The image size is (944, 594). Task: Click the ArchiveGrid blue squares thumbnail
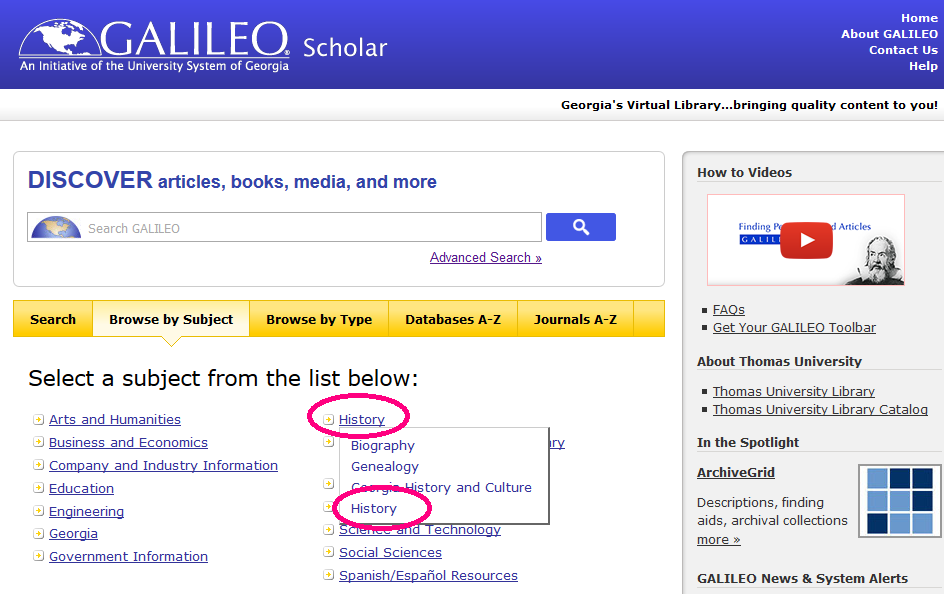(899, 501)
